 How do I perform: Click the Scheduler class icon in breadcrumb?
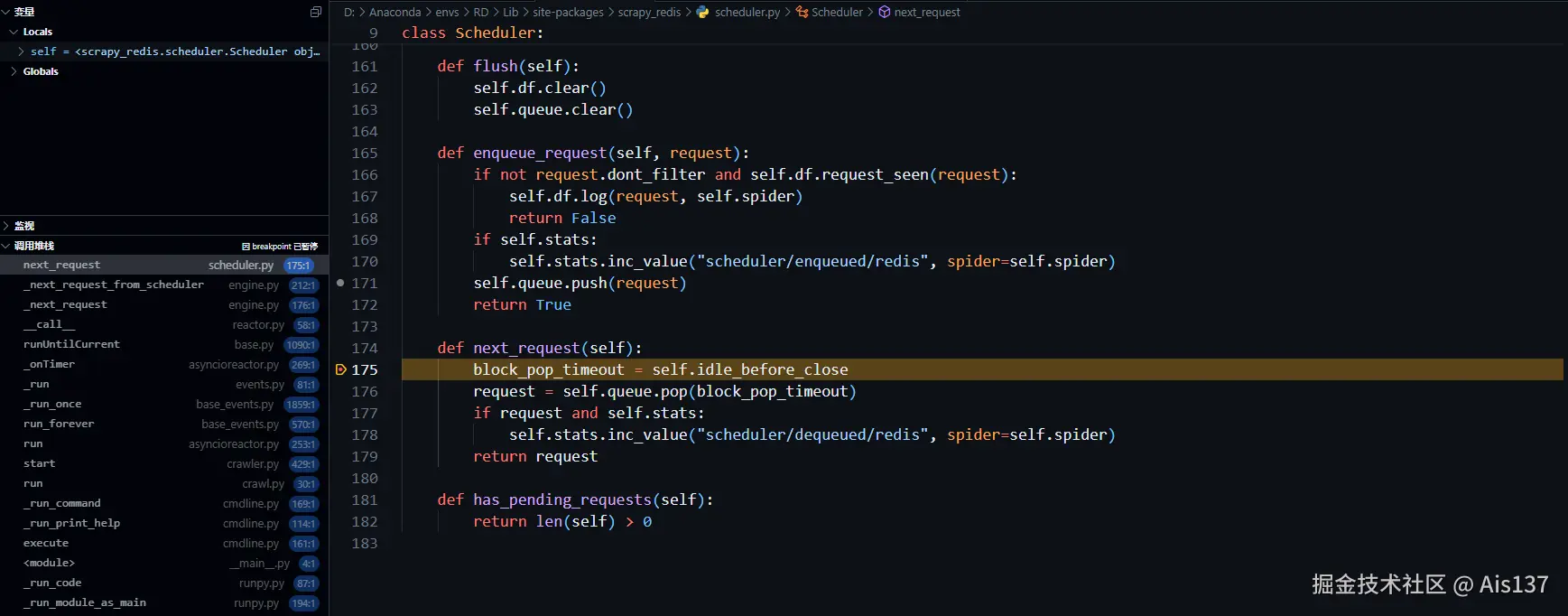click(x=802, y=12)
